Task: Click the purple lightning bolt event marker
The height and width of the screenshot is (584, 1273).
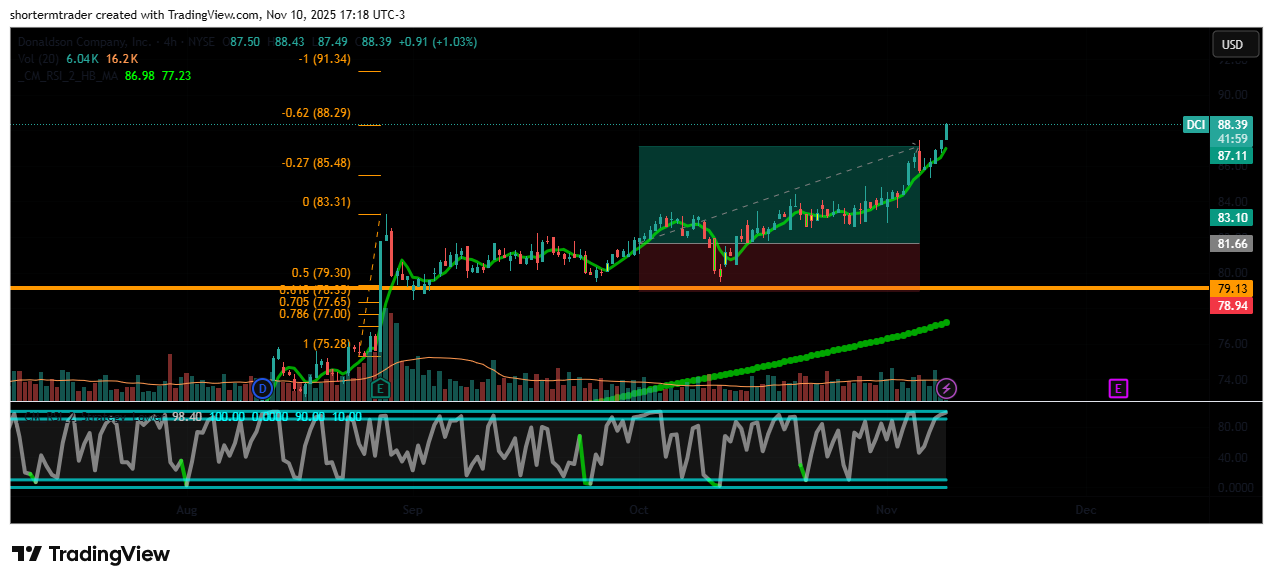Action: (947, 388)
